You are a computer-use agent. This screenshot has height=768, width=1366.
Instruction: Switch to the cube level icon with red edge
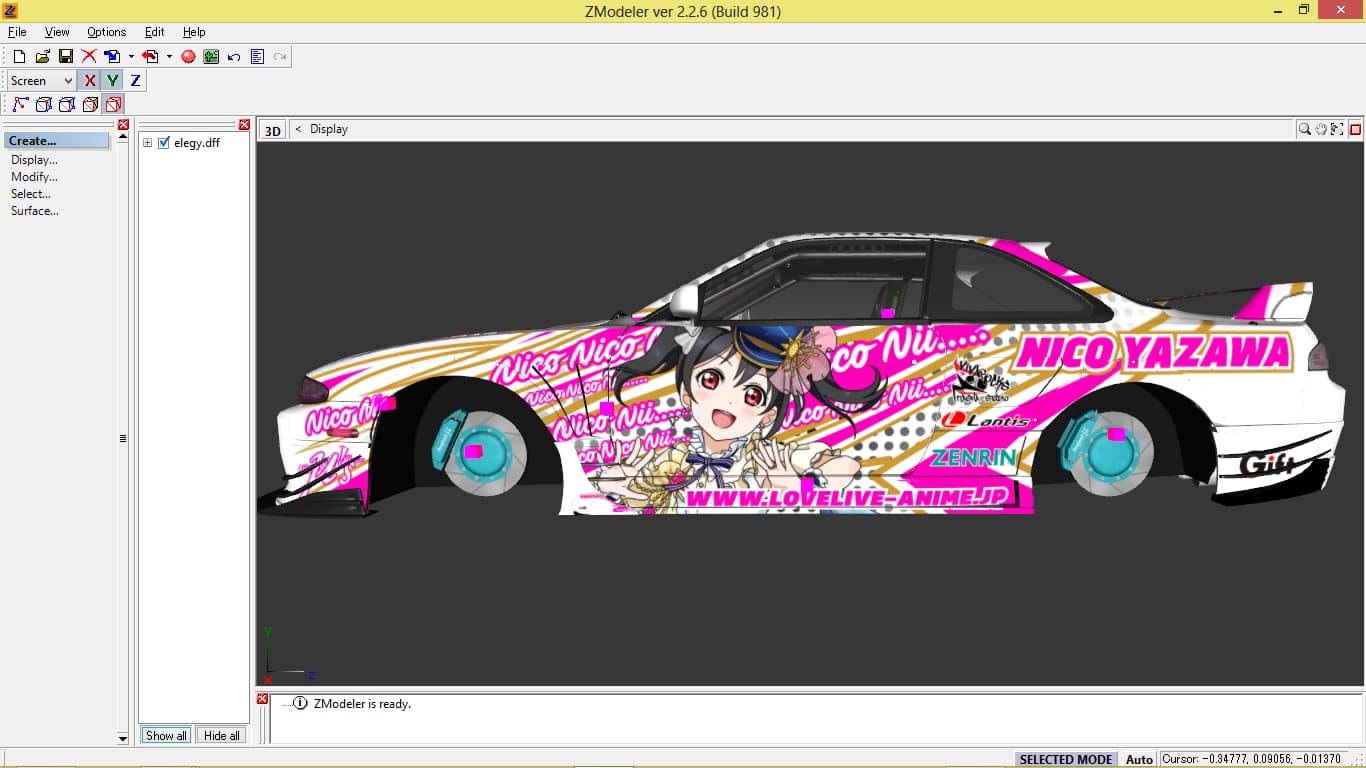pyautogui.click(x=66, y=104)
